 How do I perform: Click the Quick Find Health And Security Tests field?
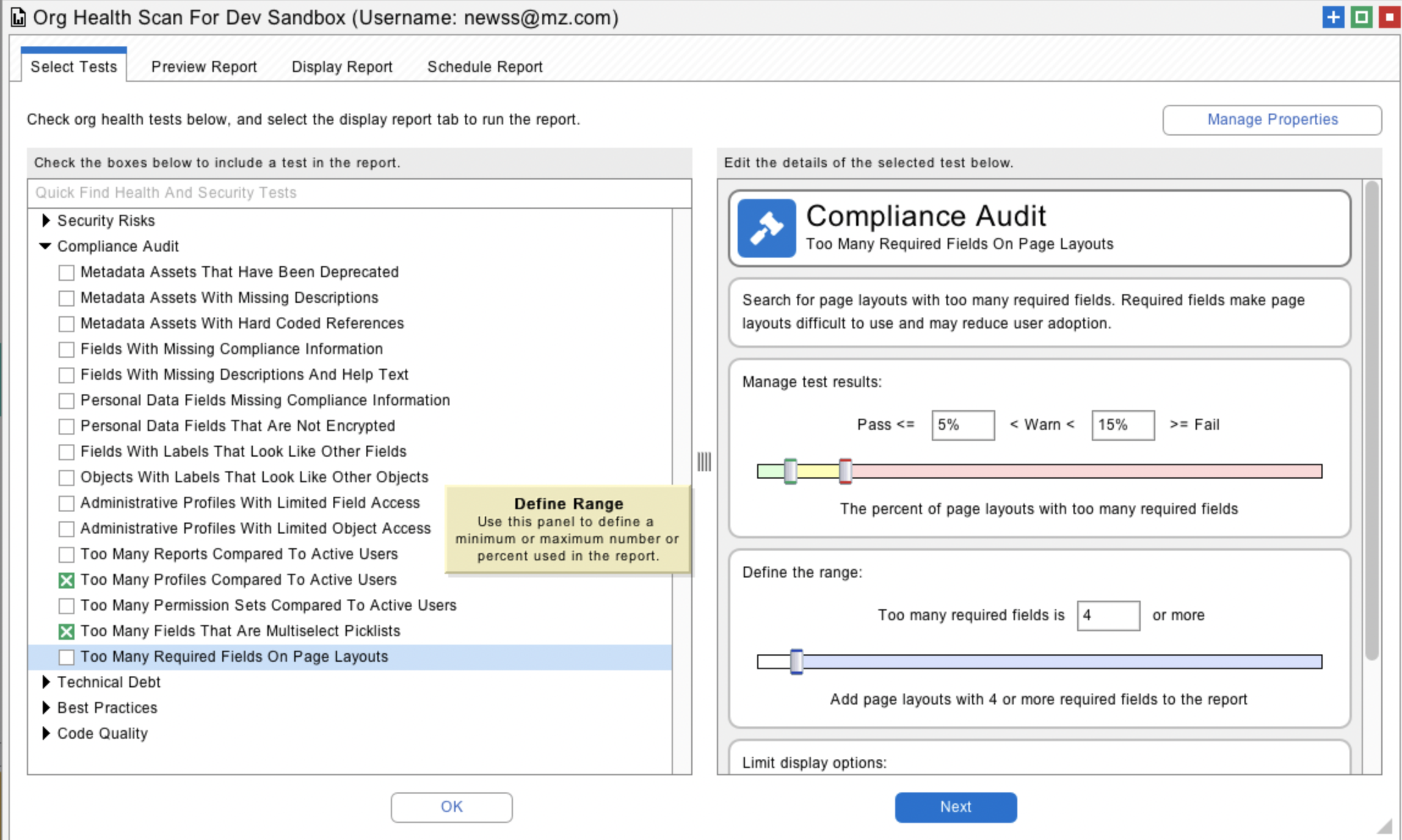(359, 193)
